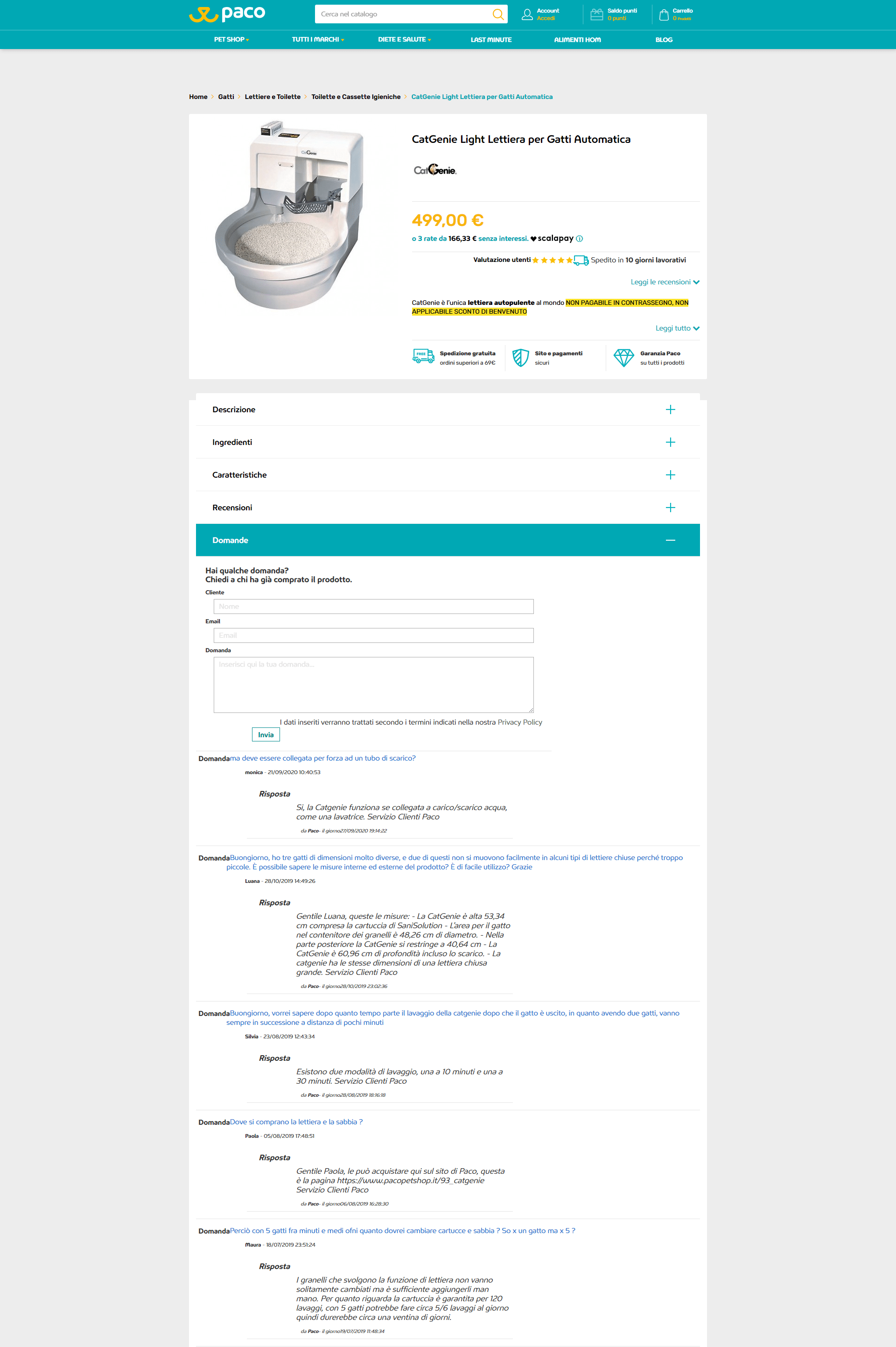
Task: Click Luana's question about misure
Action: pyautogui.click(x=455, y=862)
